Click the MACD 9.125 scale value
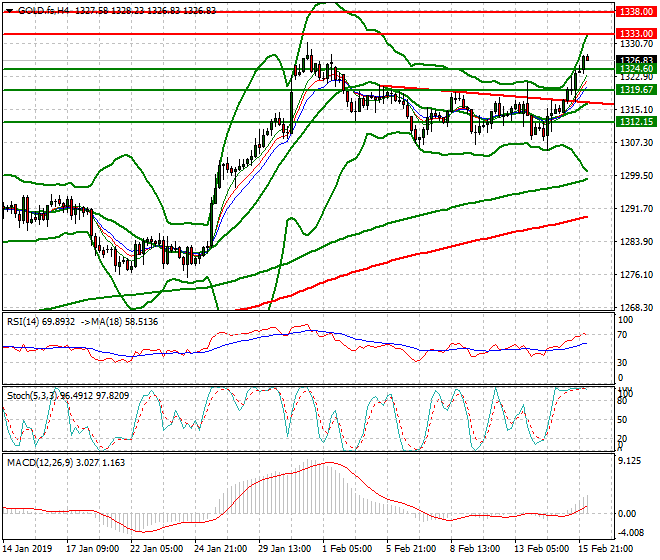The width and height of the screenshot is (660, 560). [x=629, y=461]
